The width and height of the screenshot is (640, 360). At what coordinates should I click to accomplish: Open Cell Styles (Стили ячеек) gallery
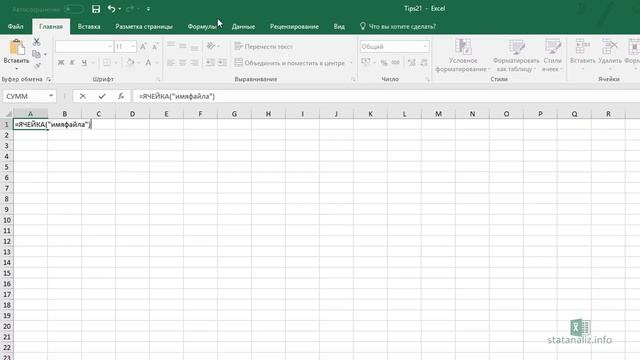(552, 56)
